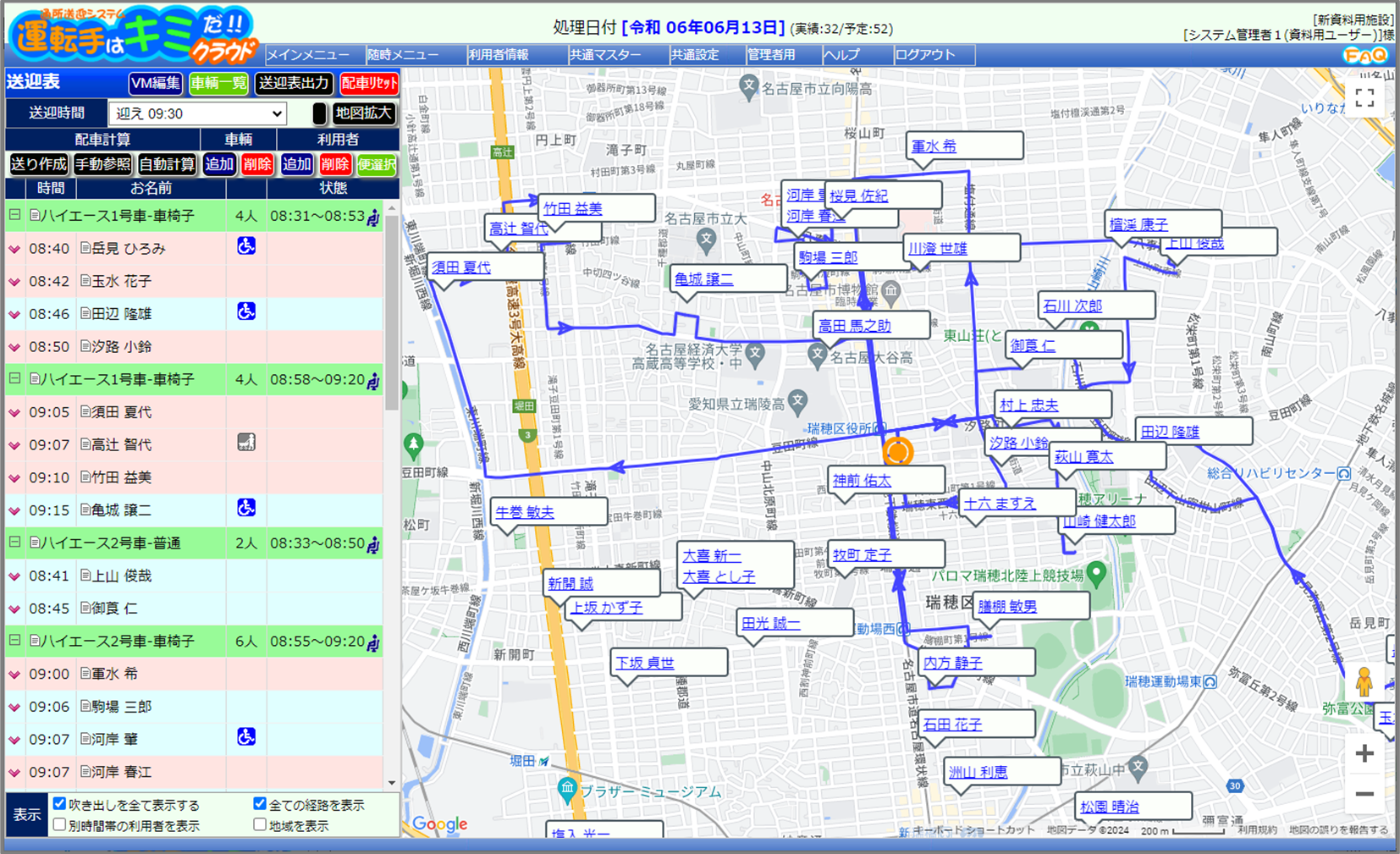Click document icon beside 汐路 小鈴
Image resolution: width=1400 pixels, height=854 pixels.
[85, 345]
